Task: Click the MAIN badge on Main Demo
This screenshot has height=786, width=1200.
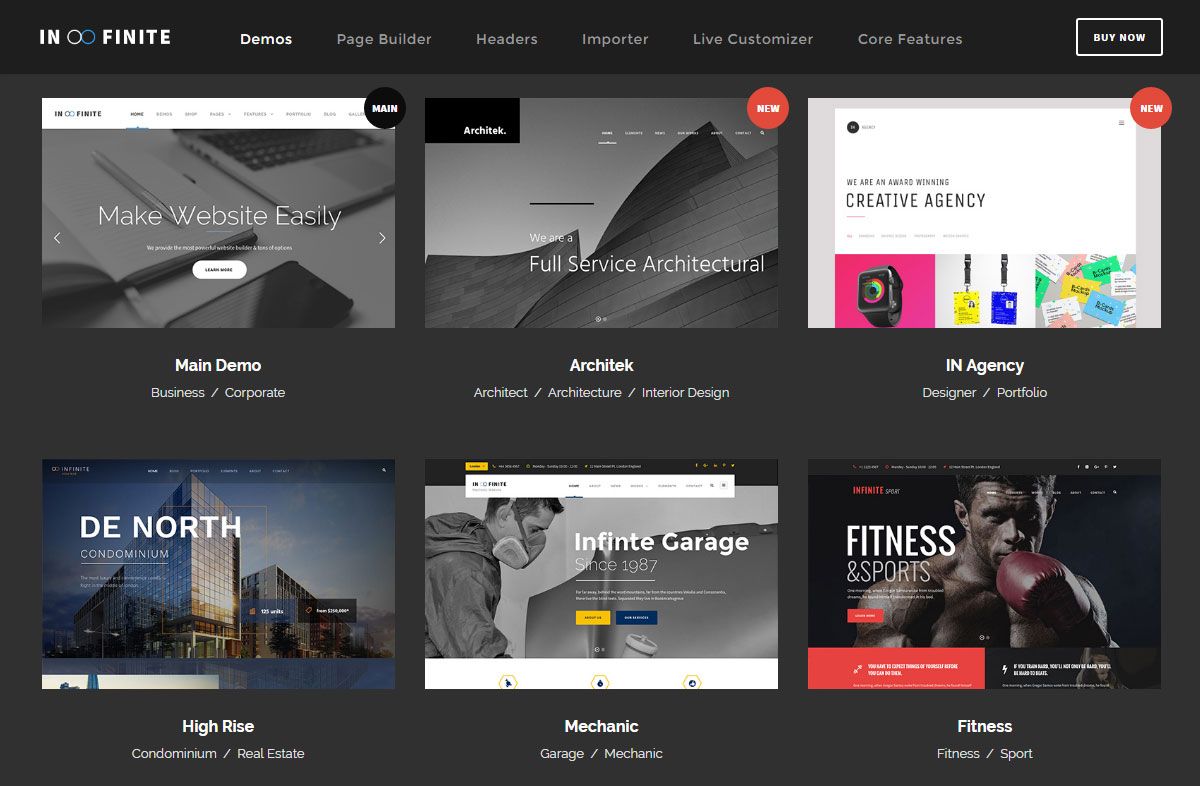Action: click(385, 108)
